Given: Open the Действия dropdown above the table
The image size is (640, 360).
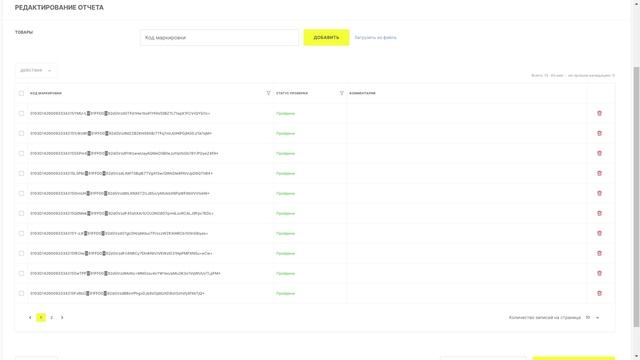Looking at the screenshot, I should [x=36, y=71].
